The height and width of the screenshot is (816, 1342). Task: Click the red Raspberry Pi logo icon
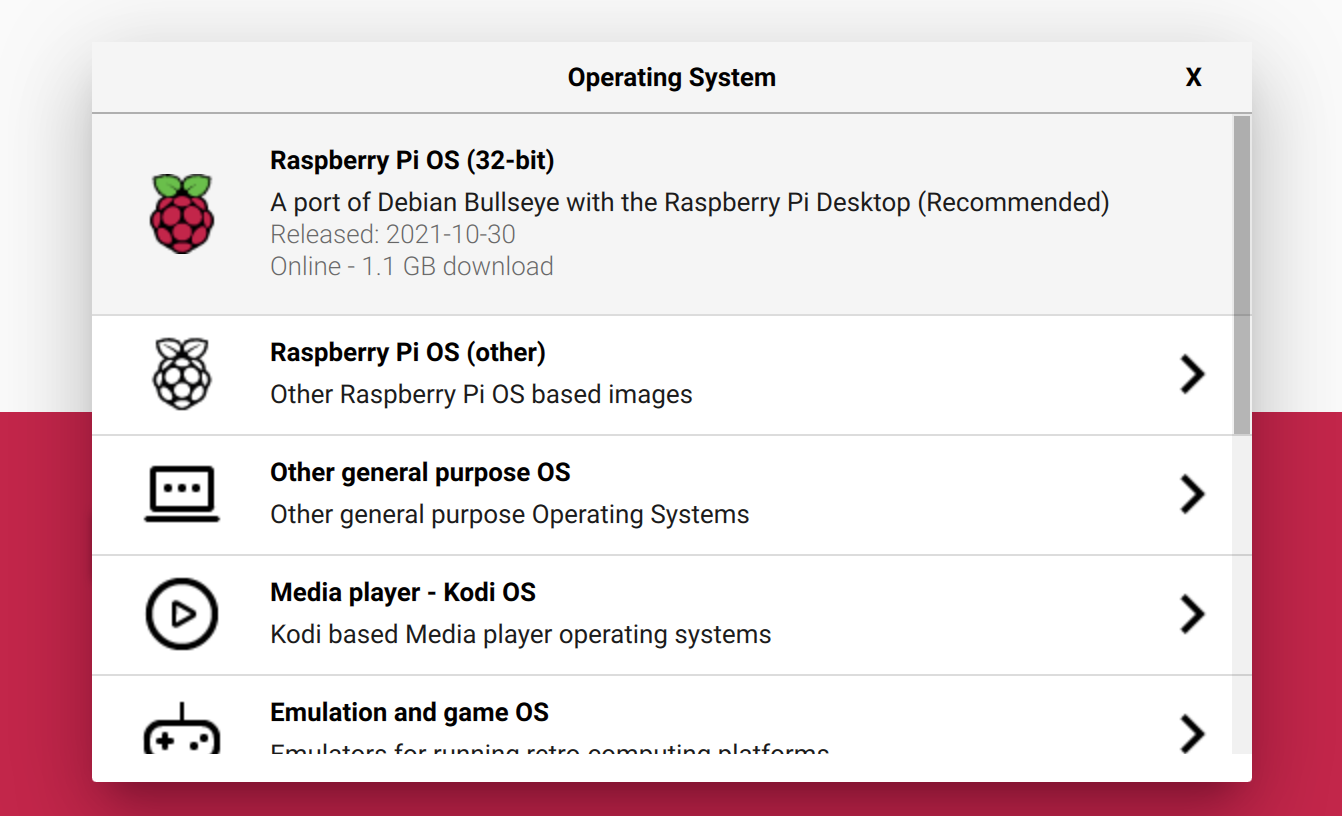(182, 213)
